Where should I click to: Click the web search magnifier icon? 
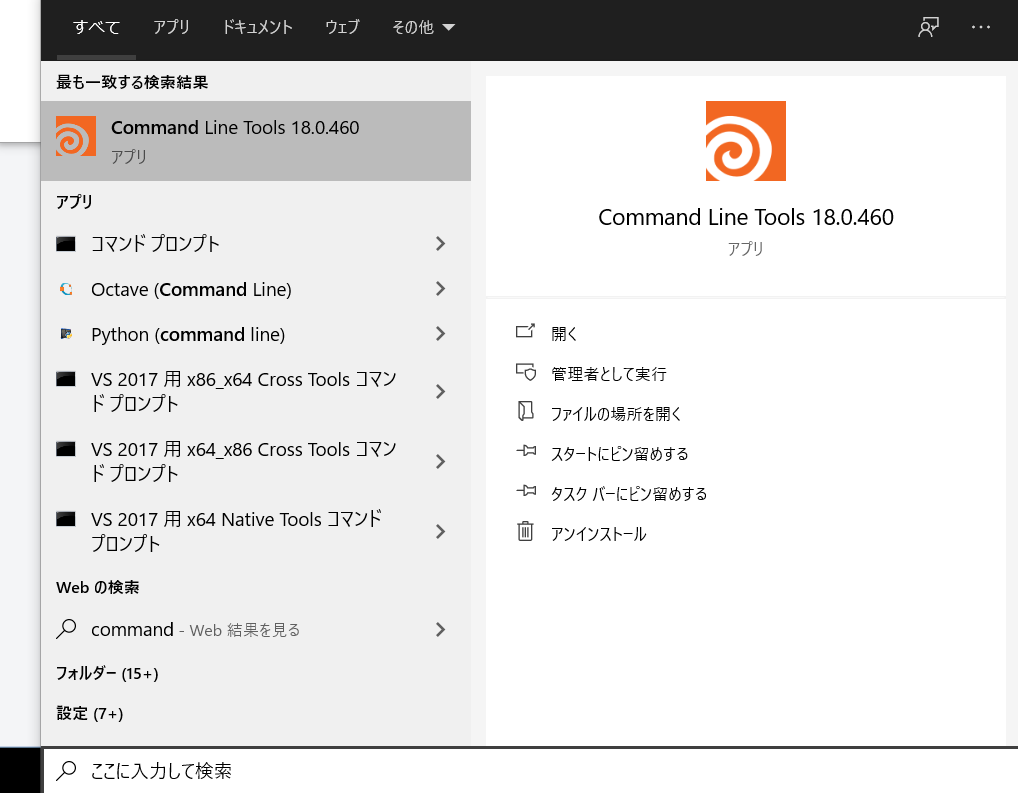pos(66,629)
